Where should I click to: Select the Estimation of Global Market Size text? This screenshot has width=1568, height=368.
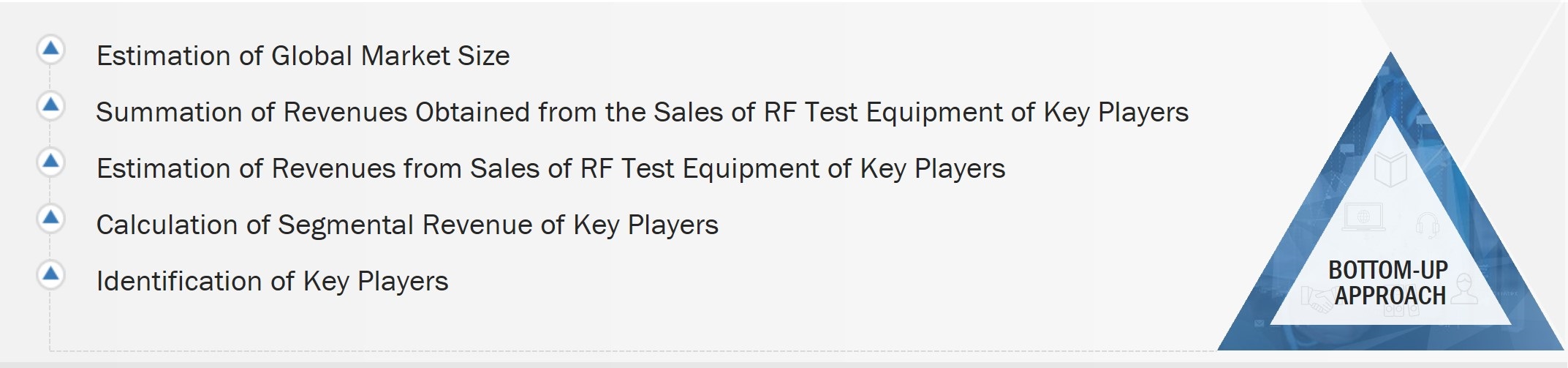click(303, 56)
